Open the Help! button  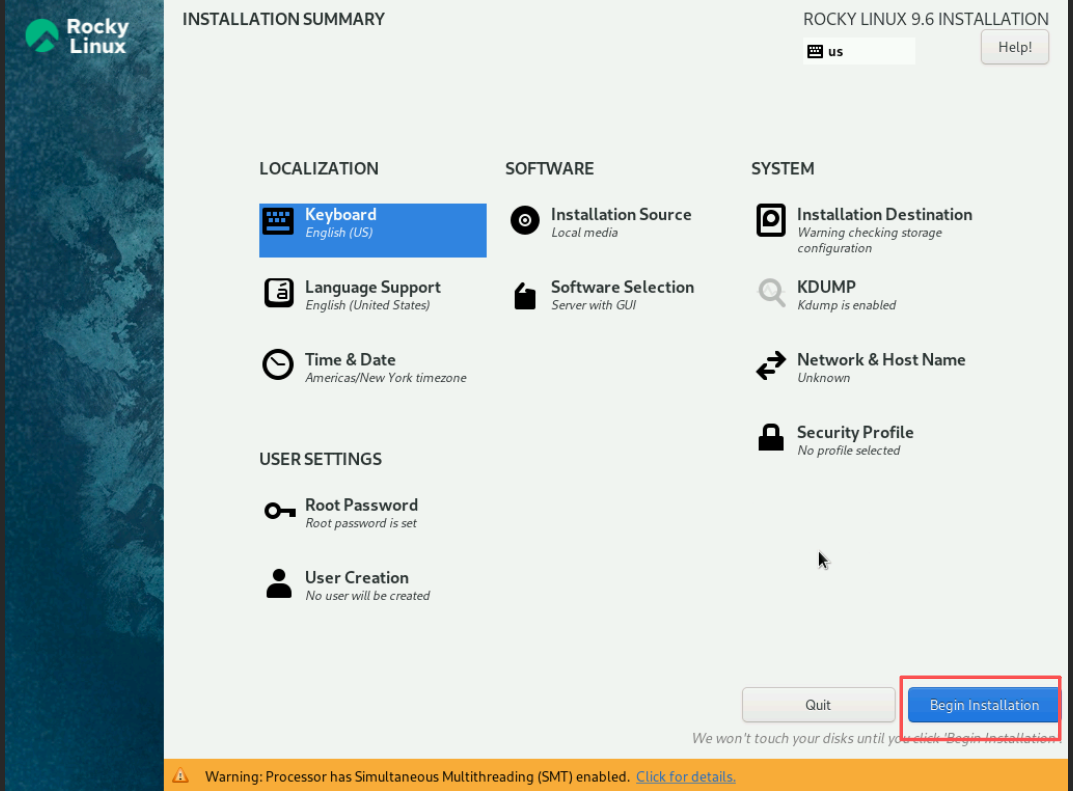tap(1014, 47)
